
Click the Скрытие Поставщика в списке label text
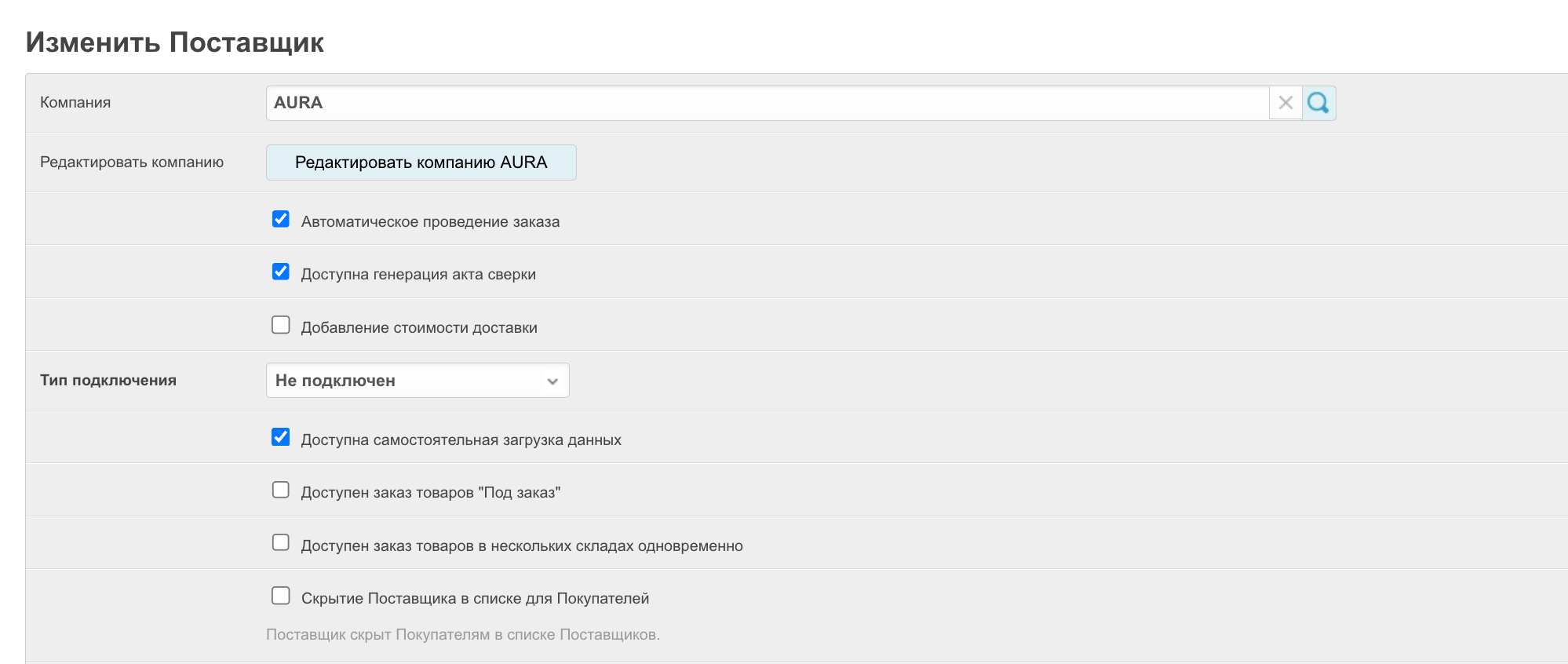475,599
